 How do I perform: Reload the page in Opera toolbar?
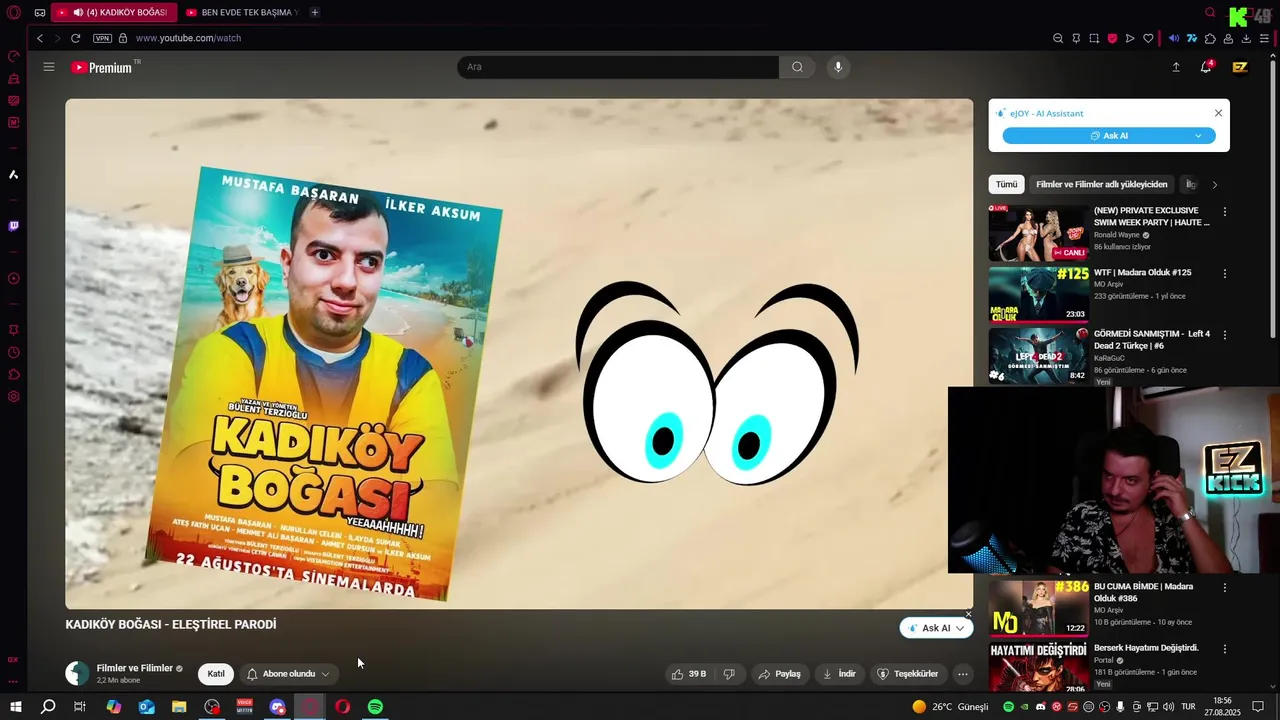click(x=75, y=38)
